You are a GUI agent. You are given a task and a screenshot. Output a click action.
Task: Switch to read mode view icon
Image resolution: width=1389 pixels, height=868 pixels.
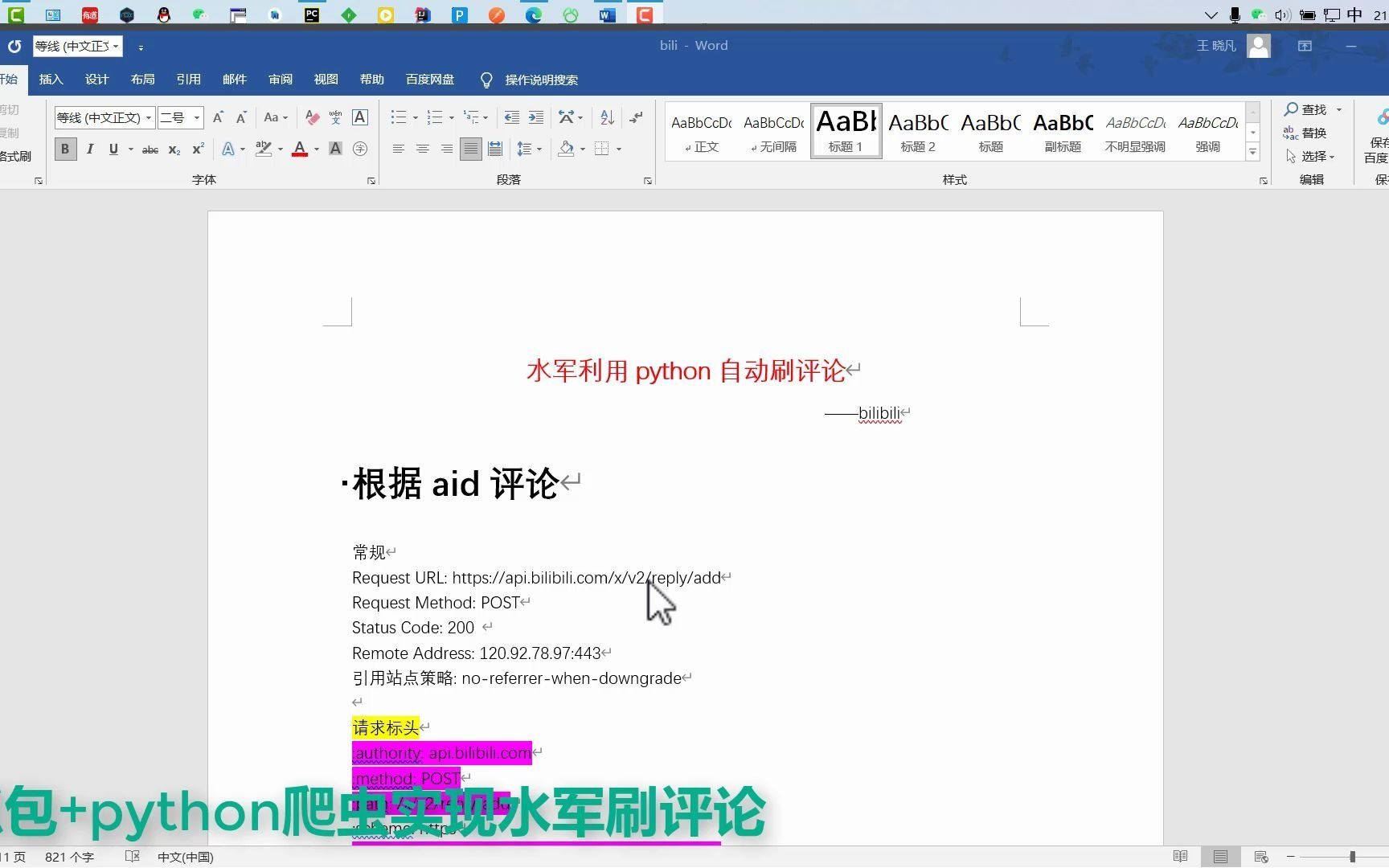pyautogui.click(x=1180, y=857)
